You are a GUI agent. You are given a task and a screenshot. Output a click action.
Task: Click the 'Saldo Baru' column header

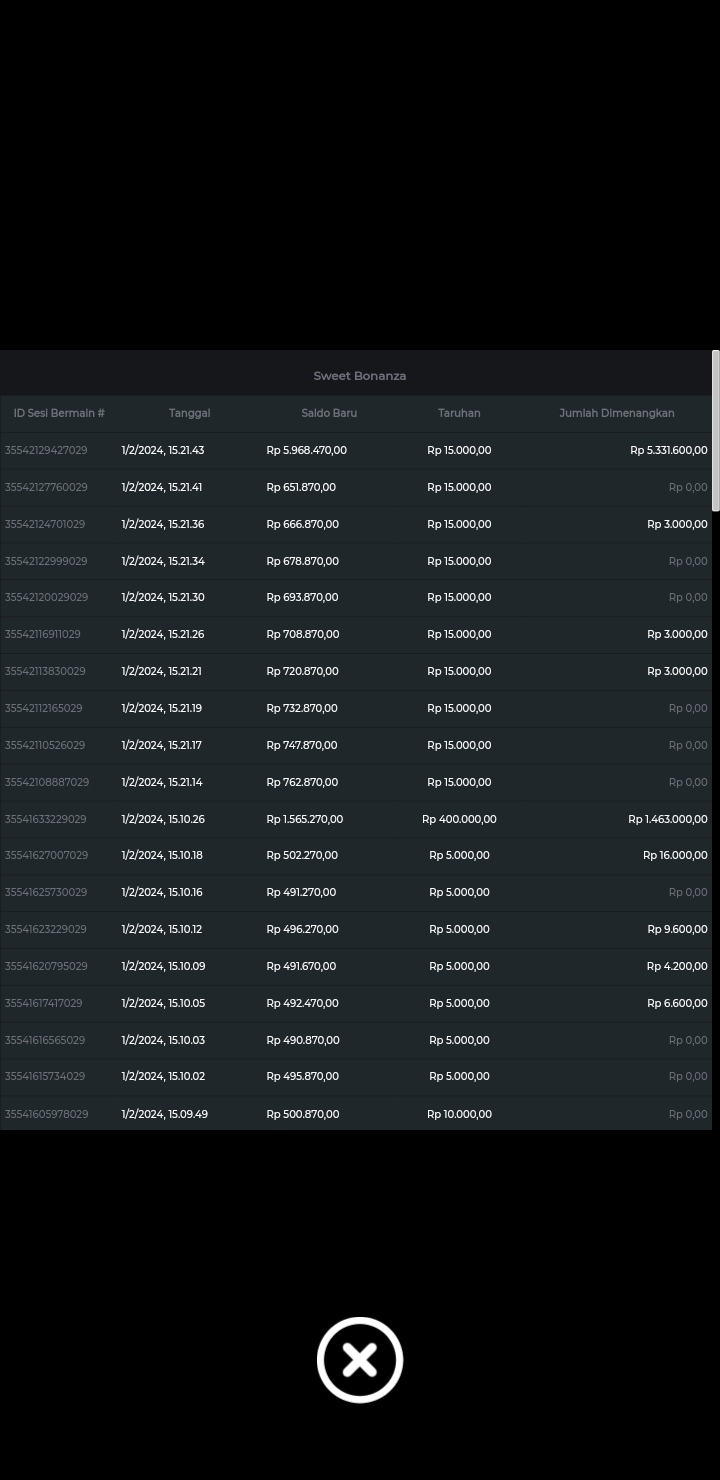coord(329,413)
